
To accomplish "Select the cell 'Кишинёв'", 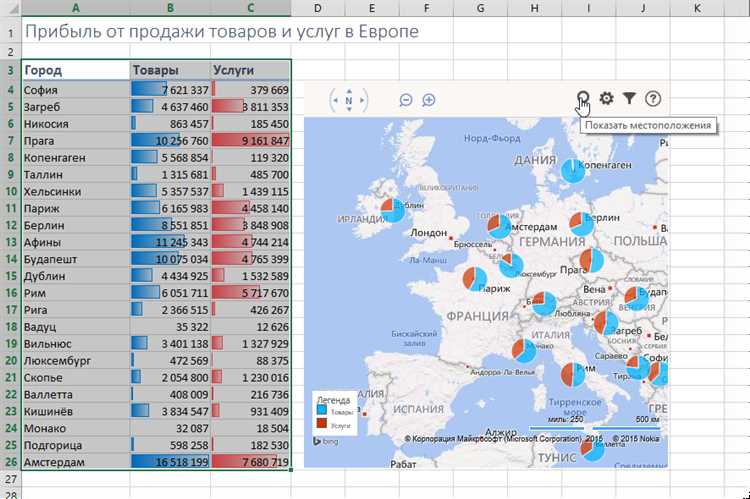I will tap(76, 411).
